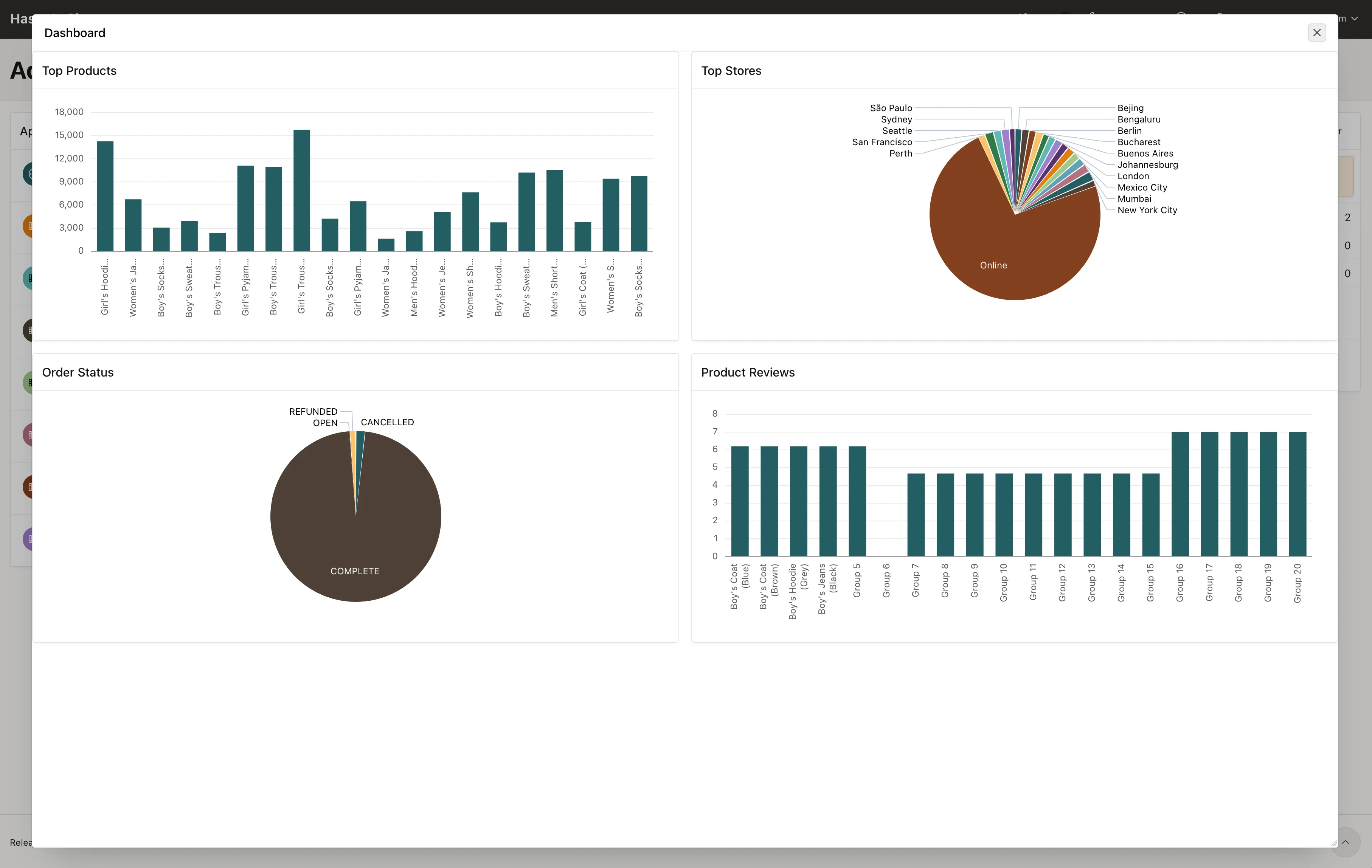Click the Johannesburg label in Top Stores
The height and width of the screenshot is (868, 1372).
[1147, 164]
